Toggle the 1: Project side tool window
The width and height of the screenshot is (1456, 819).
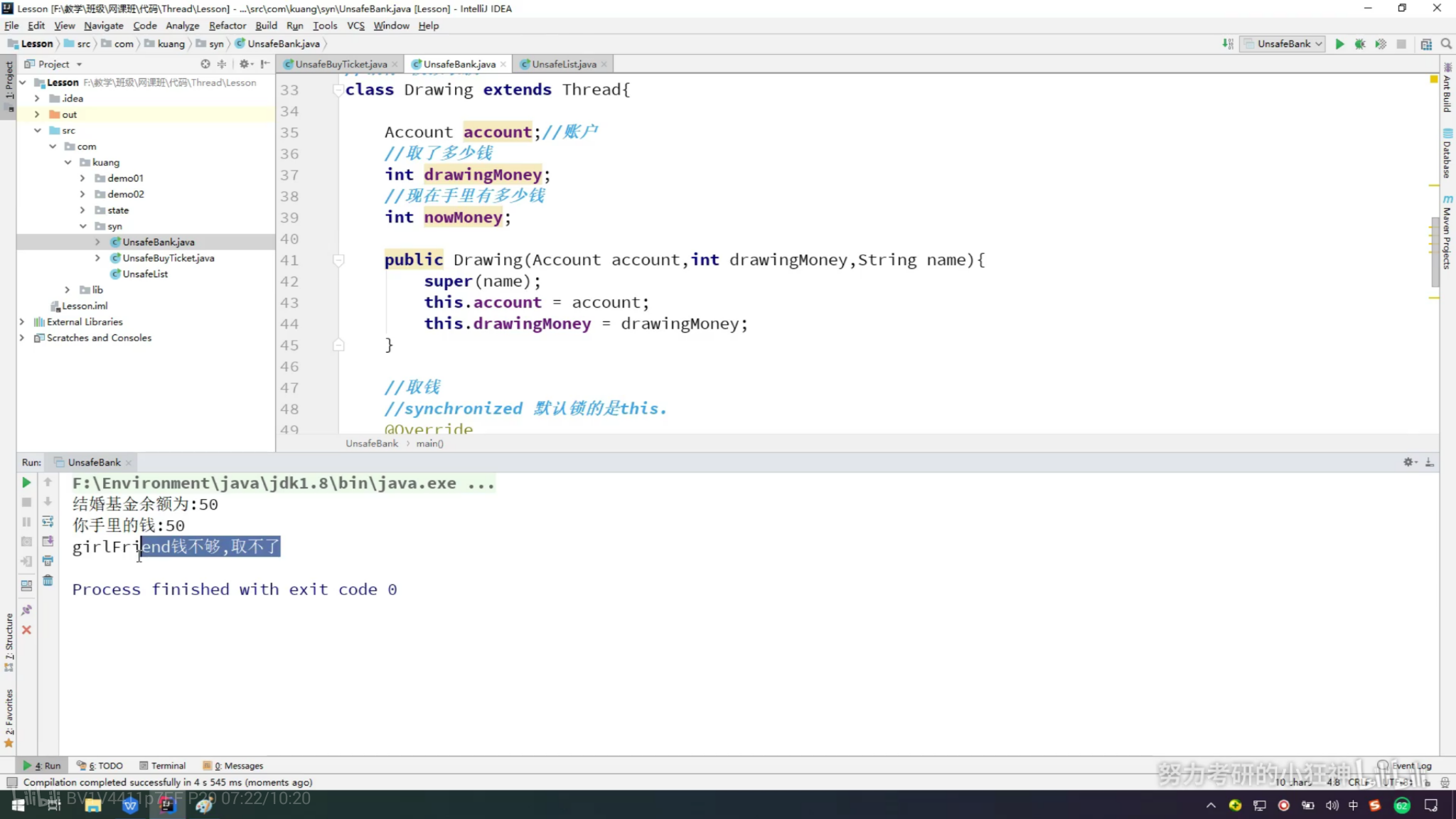pyautogui.click(x=9, y=85)
